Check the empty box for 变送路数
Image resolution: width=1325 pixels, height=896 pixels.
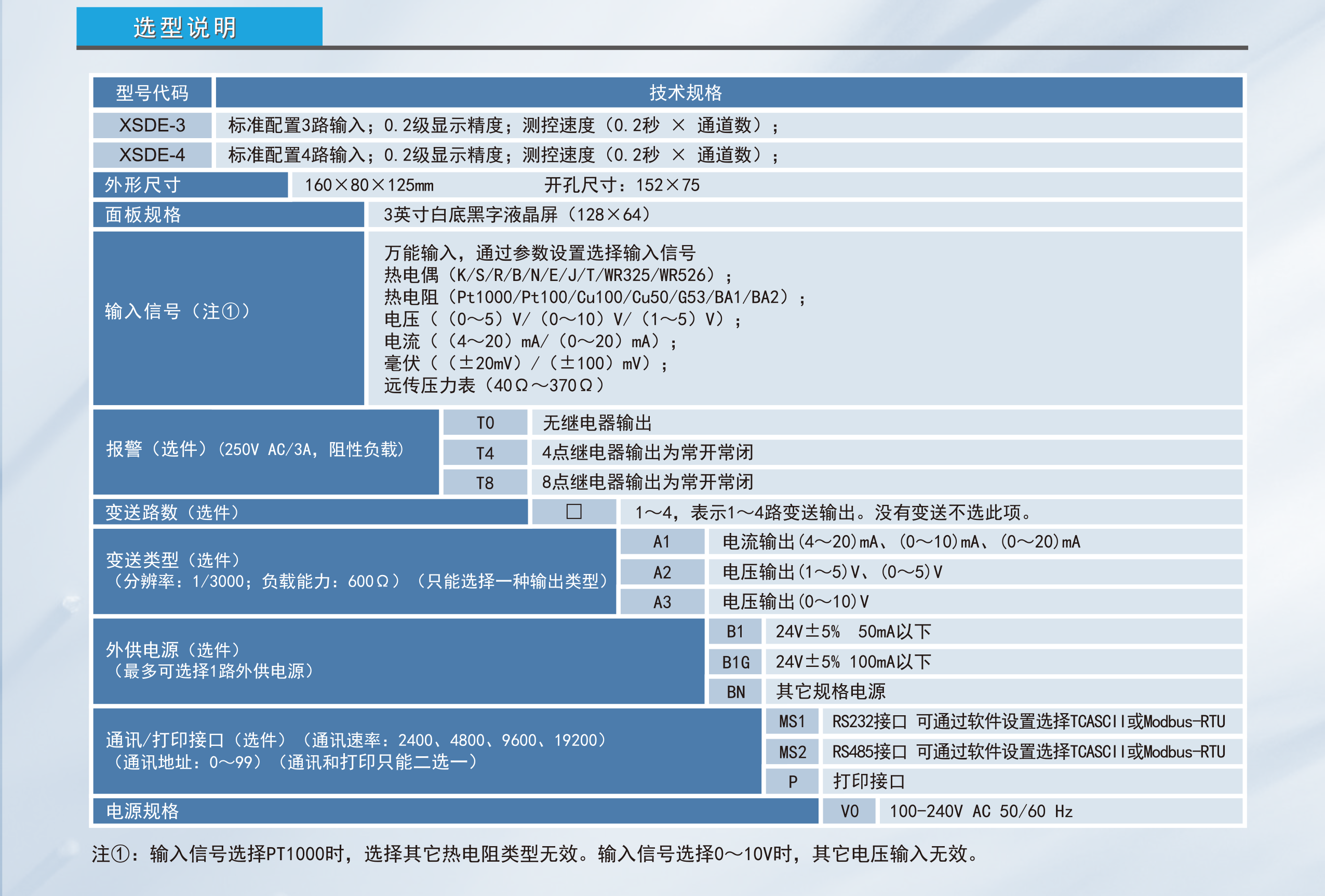coord(573,512)
